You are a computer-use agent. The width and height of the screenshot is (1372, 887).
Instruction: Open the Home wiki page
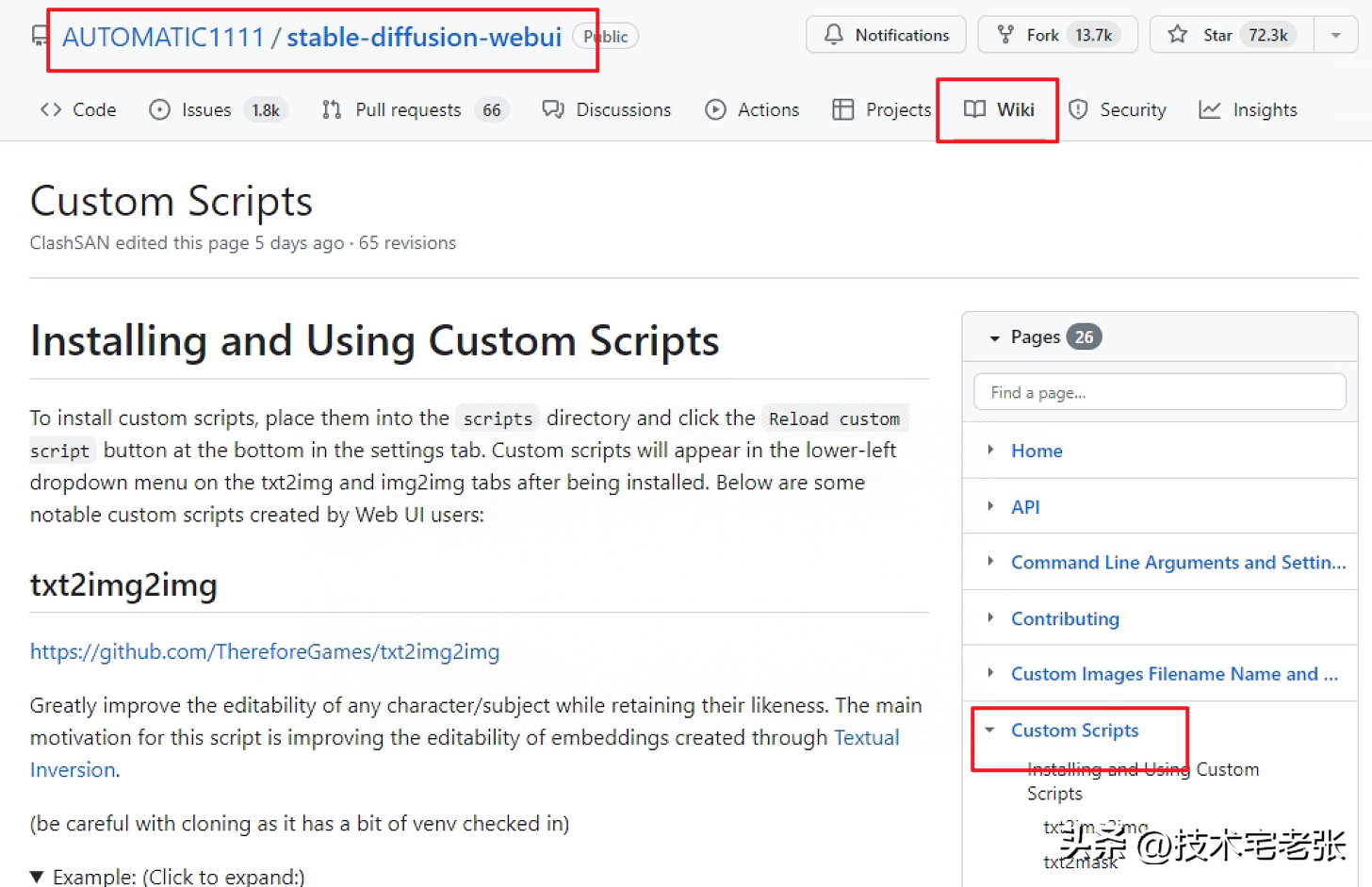point(1037,451)
